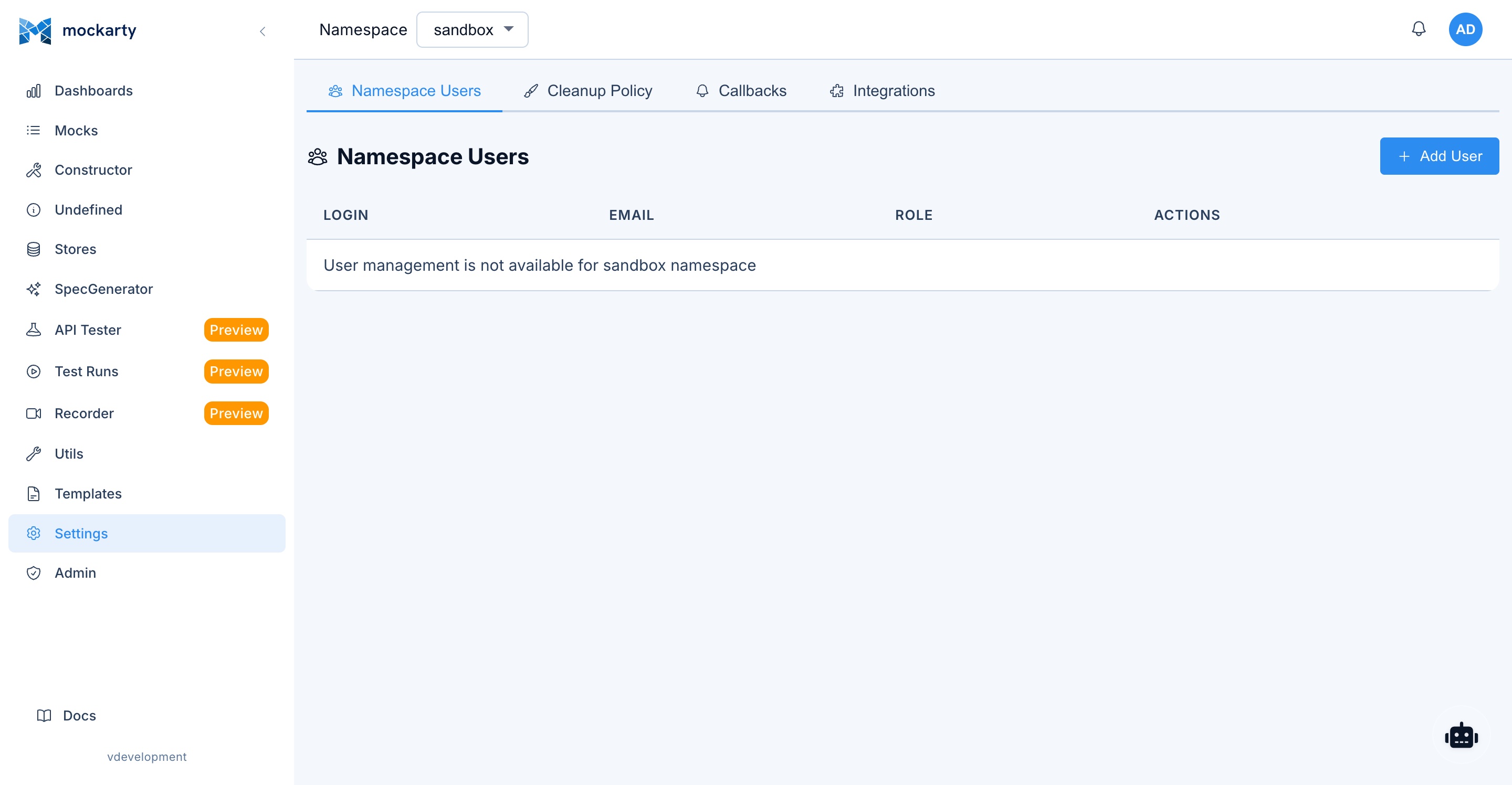
Task: Click the 'User management is not available' message
Action: (x=539, y=265)
